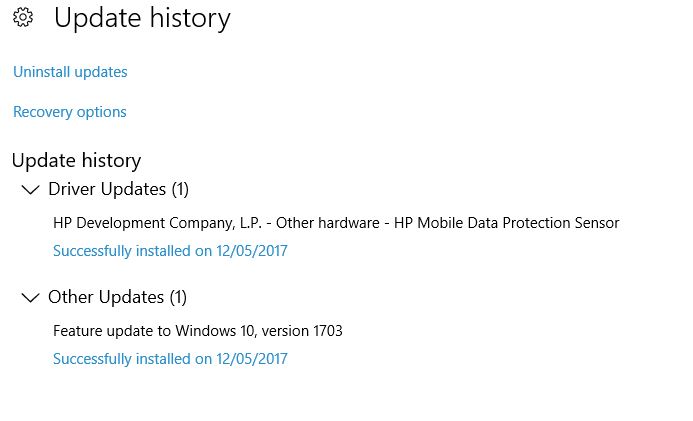Image resolution: width=693 pixels, height=421 pixels.
Task: Click the large Update history page title
Action: click(142, 18)
